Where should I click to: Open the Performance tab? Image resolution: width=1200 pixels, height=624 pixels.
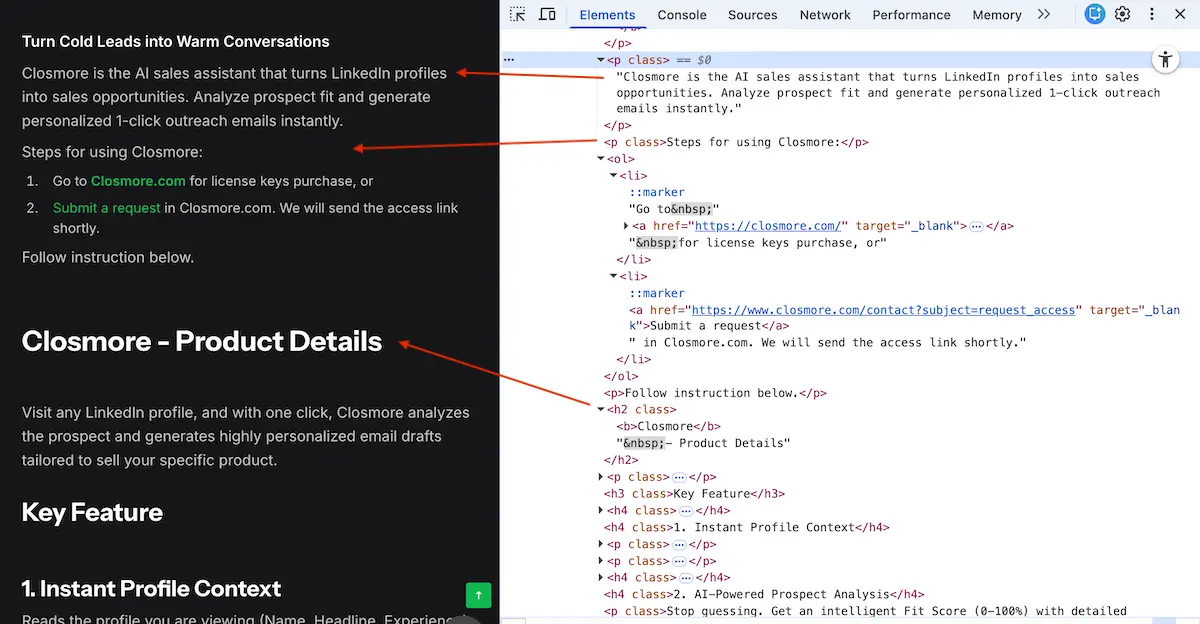pyautogui.click(x=911, y=15)
